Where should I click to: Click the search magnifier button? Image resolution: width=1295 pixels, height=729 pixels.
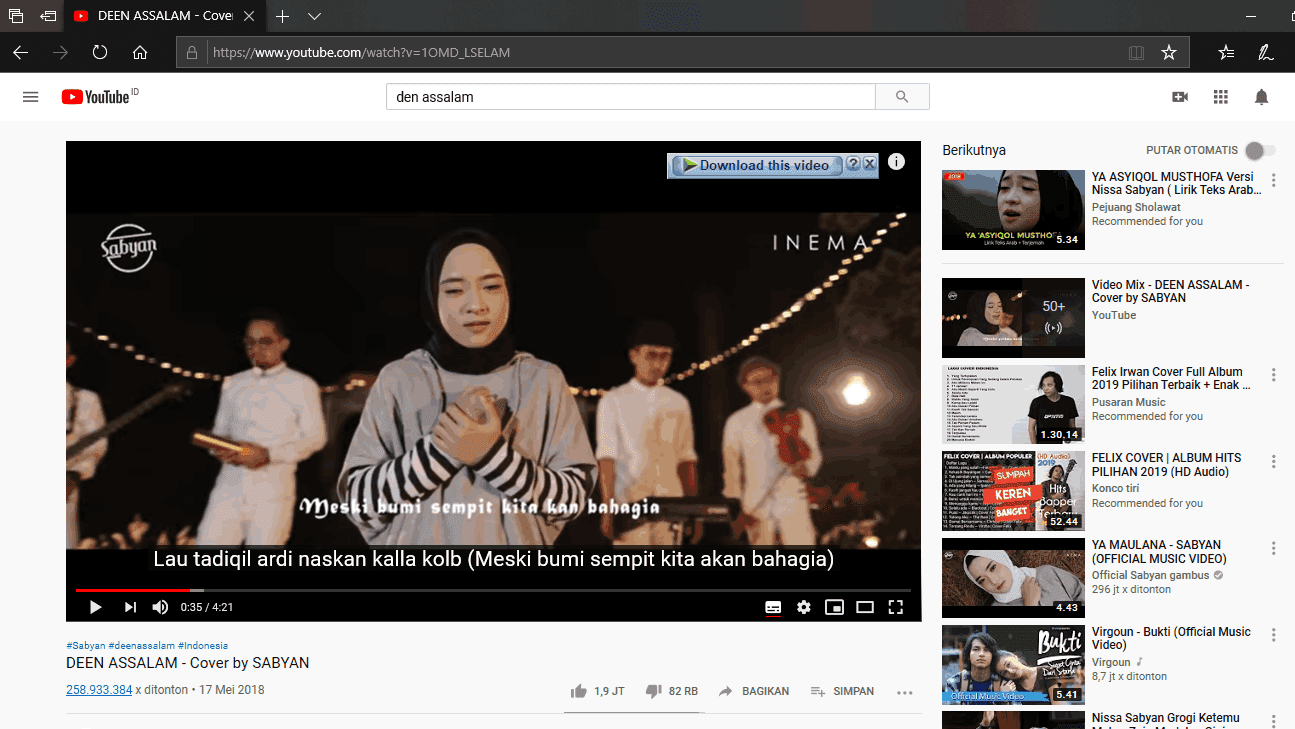tap(902, 97)
